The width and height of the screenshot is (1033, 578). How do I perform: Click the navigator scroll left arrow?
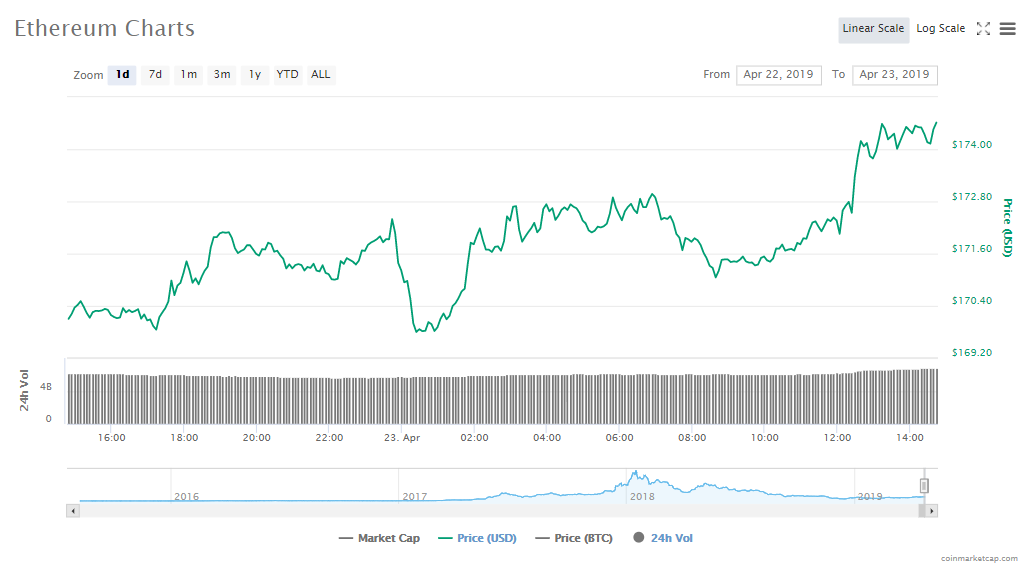pyautogui.click(x=72, y=511)
